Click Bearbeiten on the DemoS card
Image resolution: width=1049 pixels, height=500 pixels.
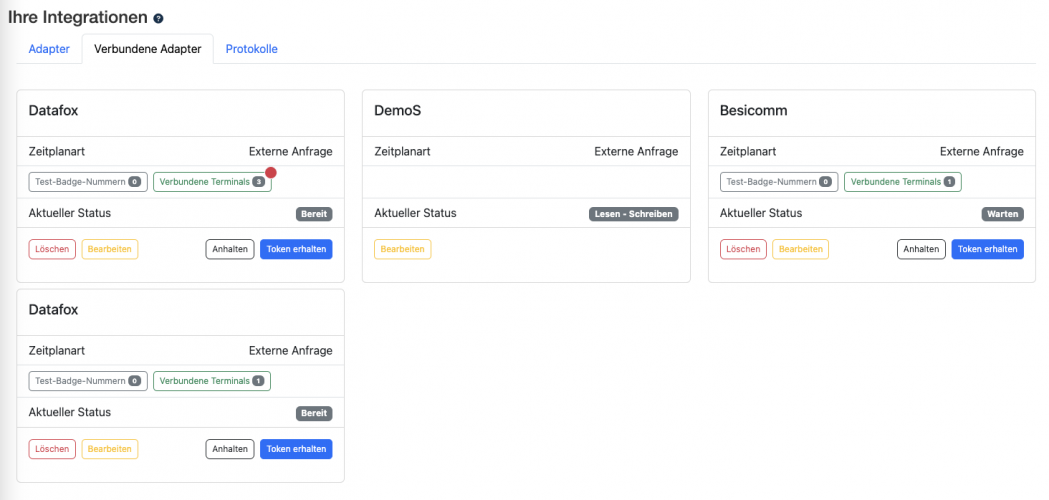(x=403, y=249)
